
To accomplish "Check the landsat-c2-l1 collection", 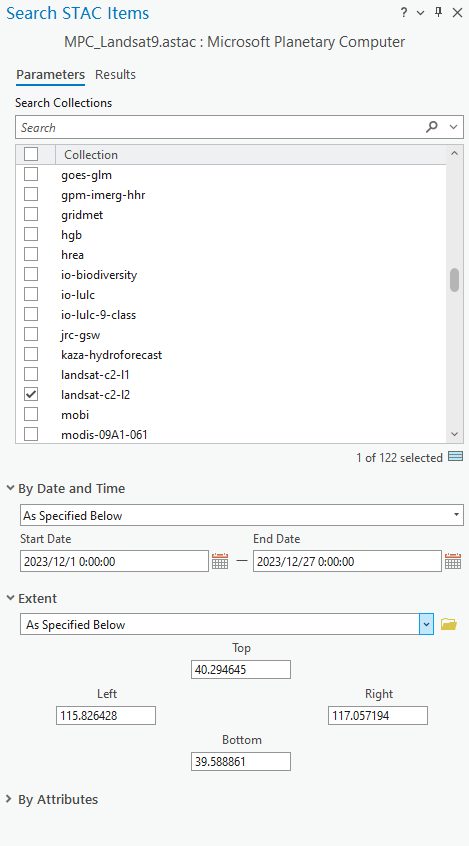I will click(x=31, y=374).
